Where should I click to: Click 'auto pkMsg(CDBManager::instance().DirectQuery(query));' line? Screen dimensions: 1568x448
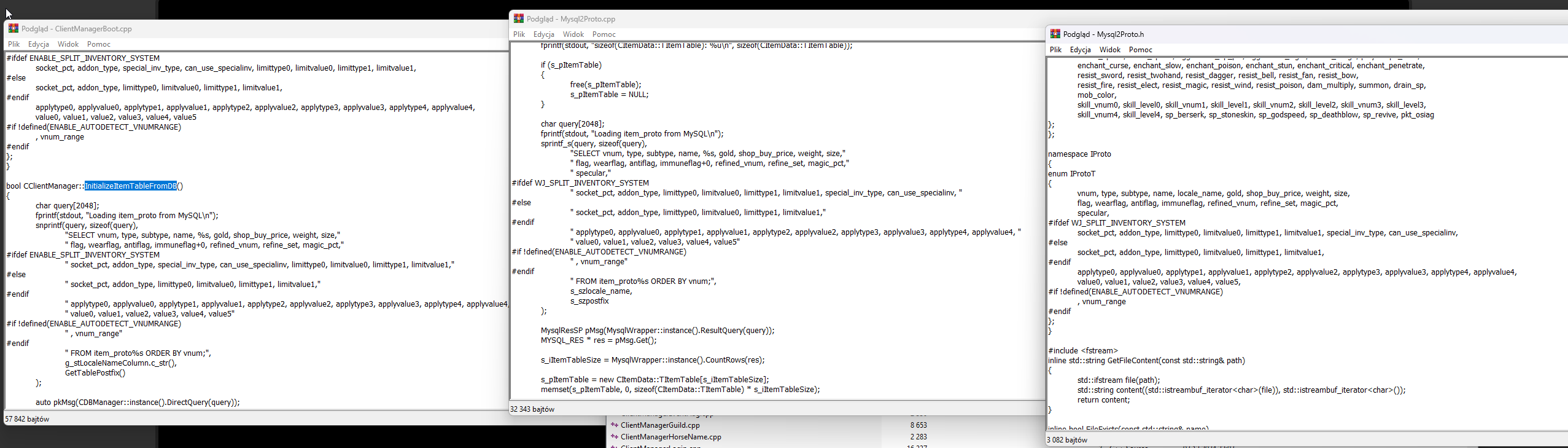click(138, 402)
